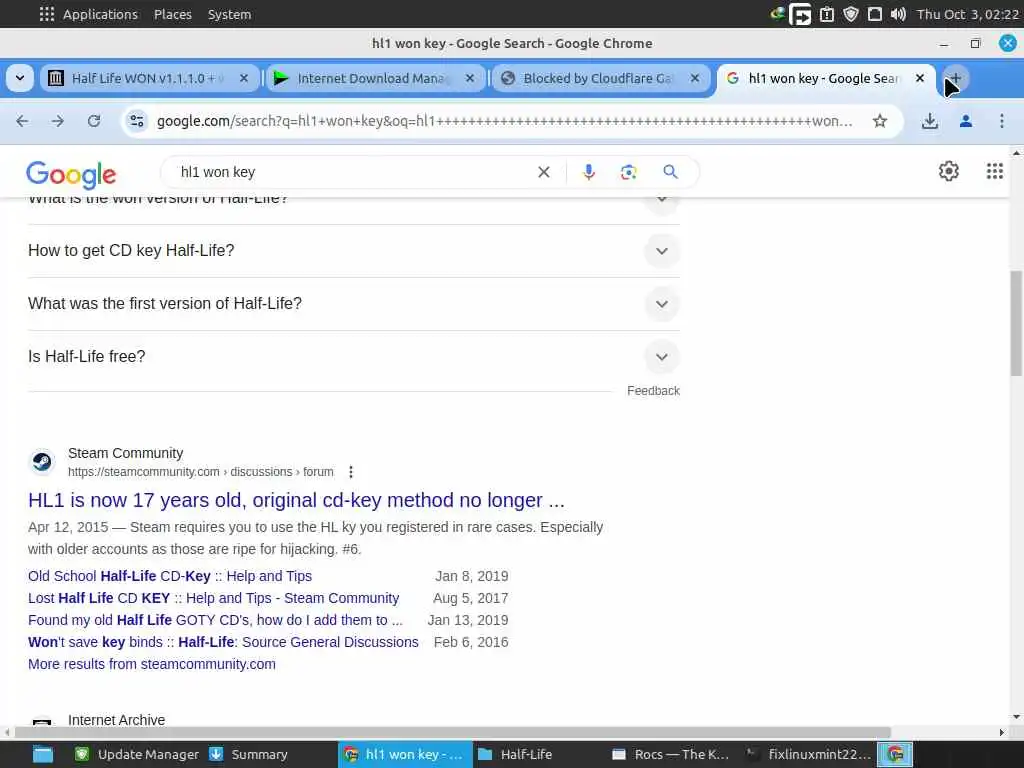Open the tab search dropdown
This screenshot has height=768, width=1024.
(x=20, y=78)
